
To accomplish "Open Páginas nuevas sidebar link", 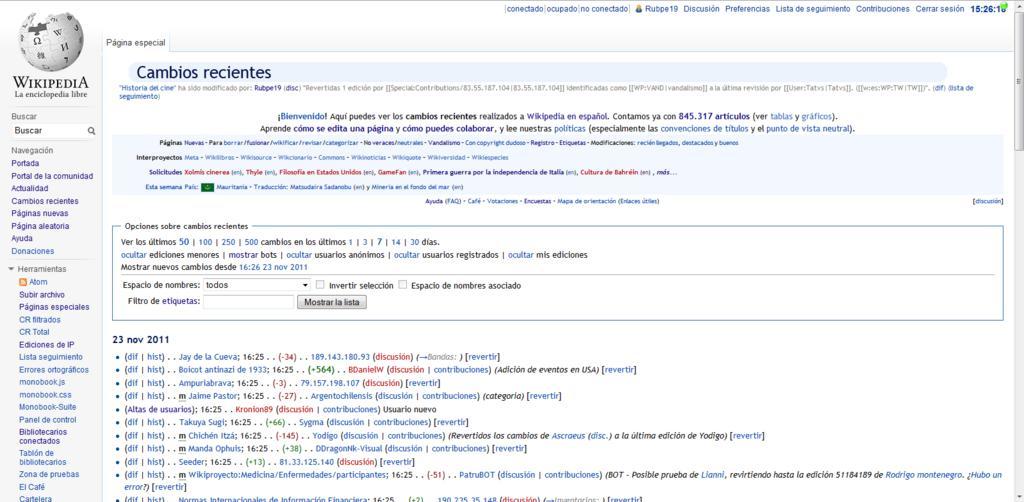I will point(40,213).
